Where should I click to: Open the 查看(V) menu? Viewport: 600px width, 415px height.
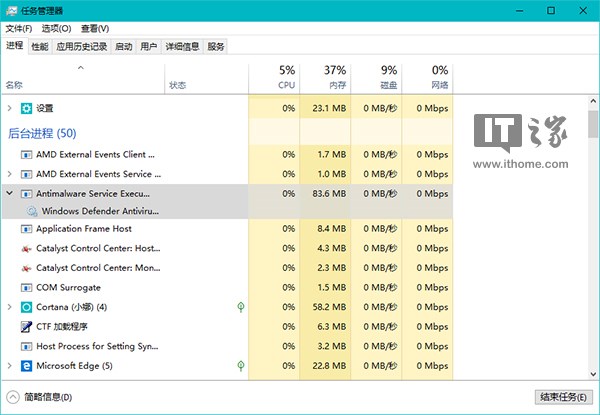pos(95,29)
